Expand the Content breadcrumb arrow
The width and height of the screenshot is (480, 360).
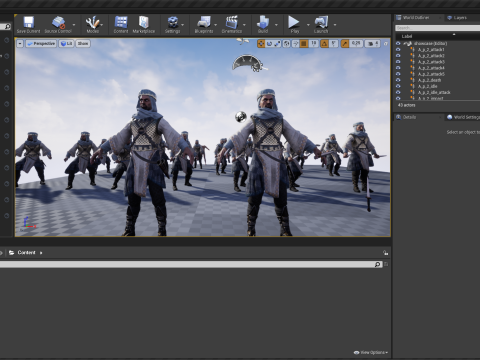coord(41,253)
